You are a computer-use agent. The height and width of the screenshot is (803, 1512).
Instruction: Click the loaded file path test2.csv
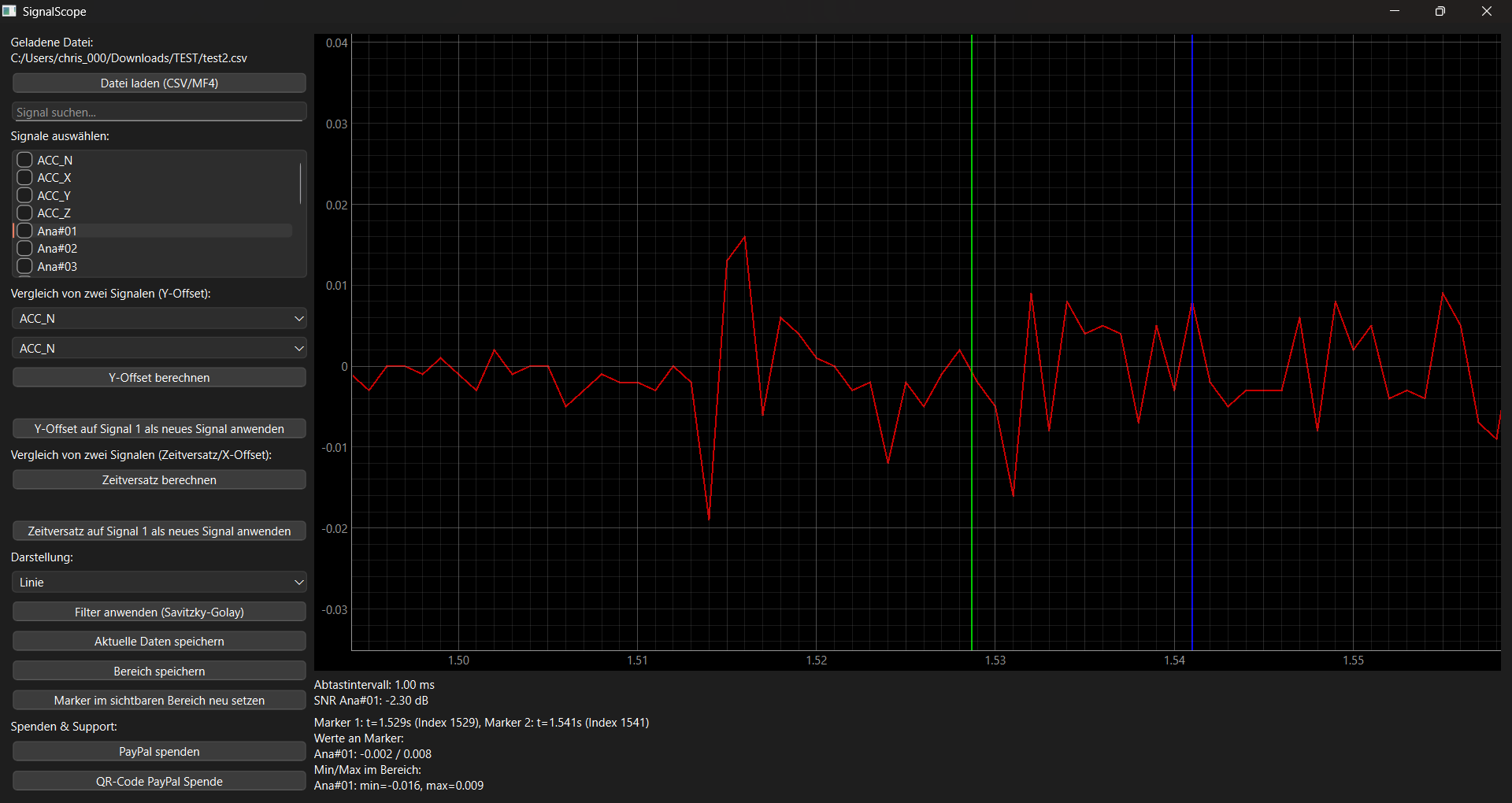point(129,58)
